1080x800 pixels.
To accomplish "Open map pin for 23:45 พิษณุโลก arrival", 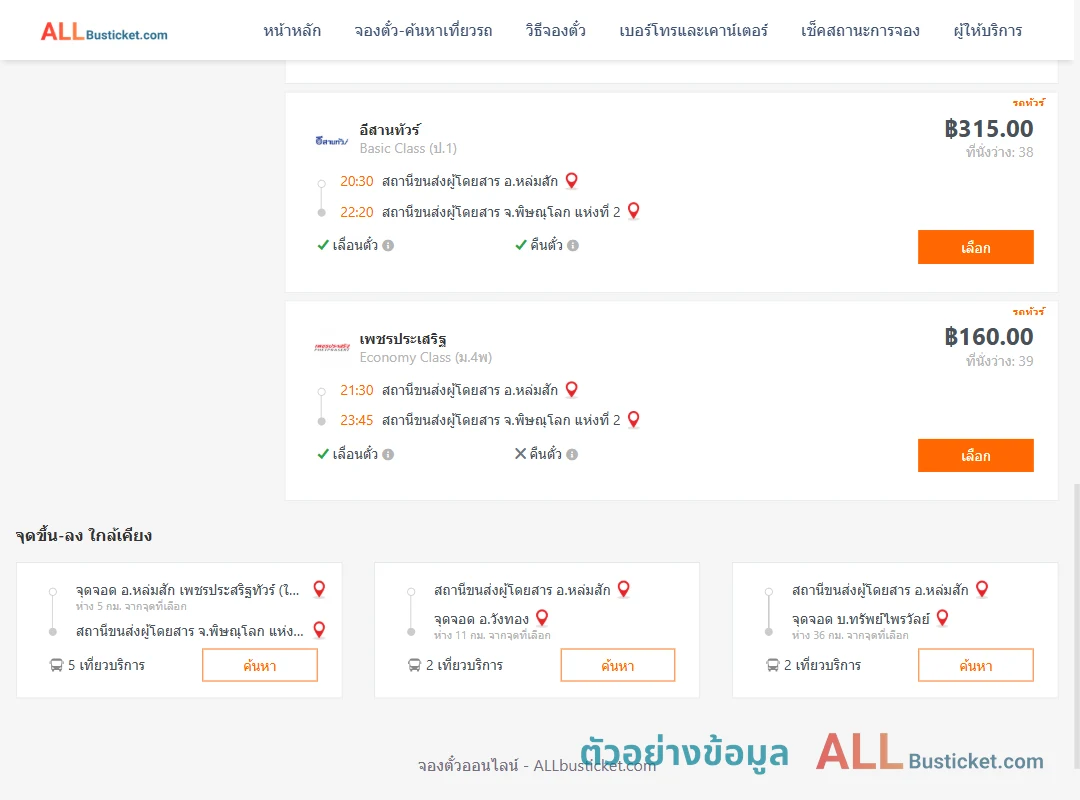I will point(634,419).
